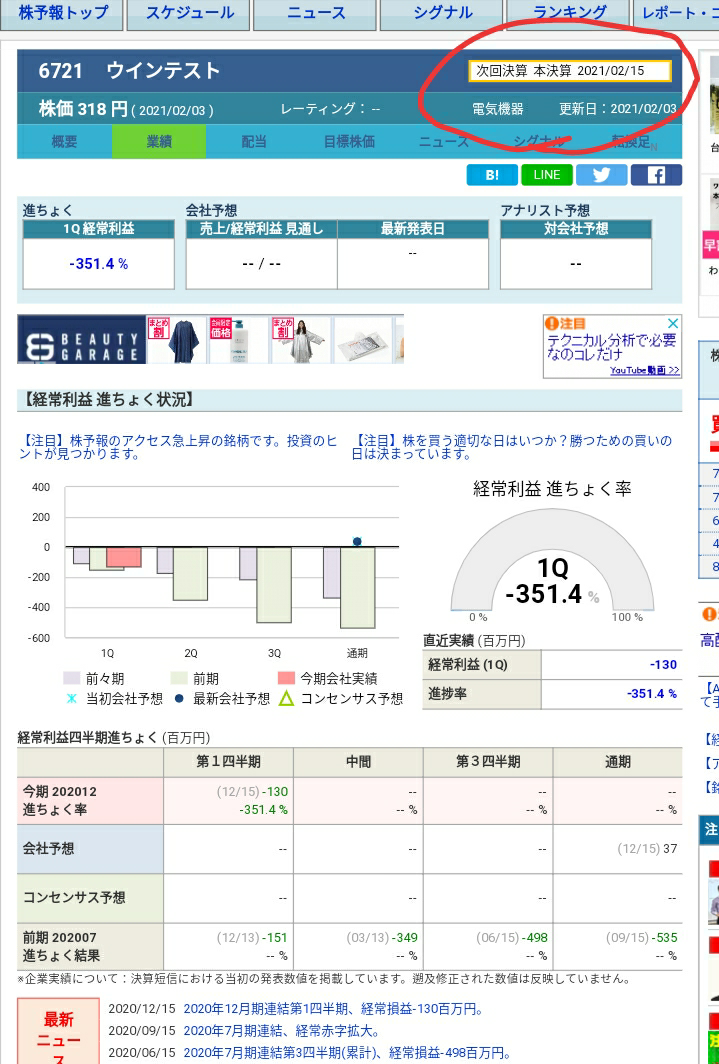Select the 目標株価 tab
The width and height of the screenshot is (719, 1064).
click(349, 142)
